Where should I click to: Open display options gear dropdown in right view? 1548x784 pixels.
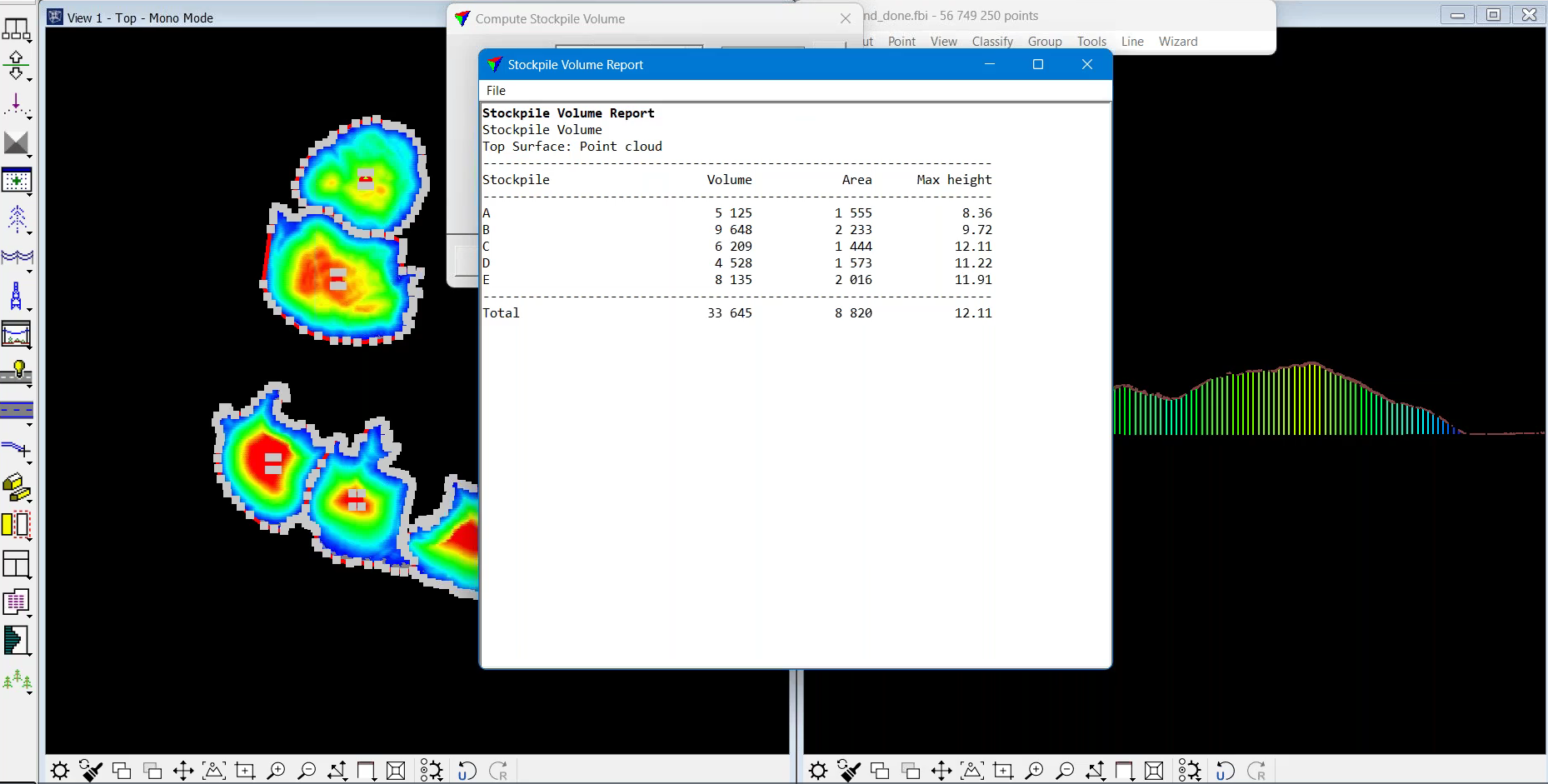(1190, 771)
